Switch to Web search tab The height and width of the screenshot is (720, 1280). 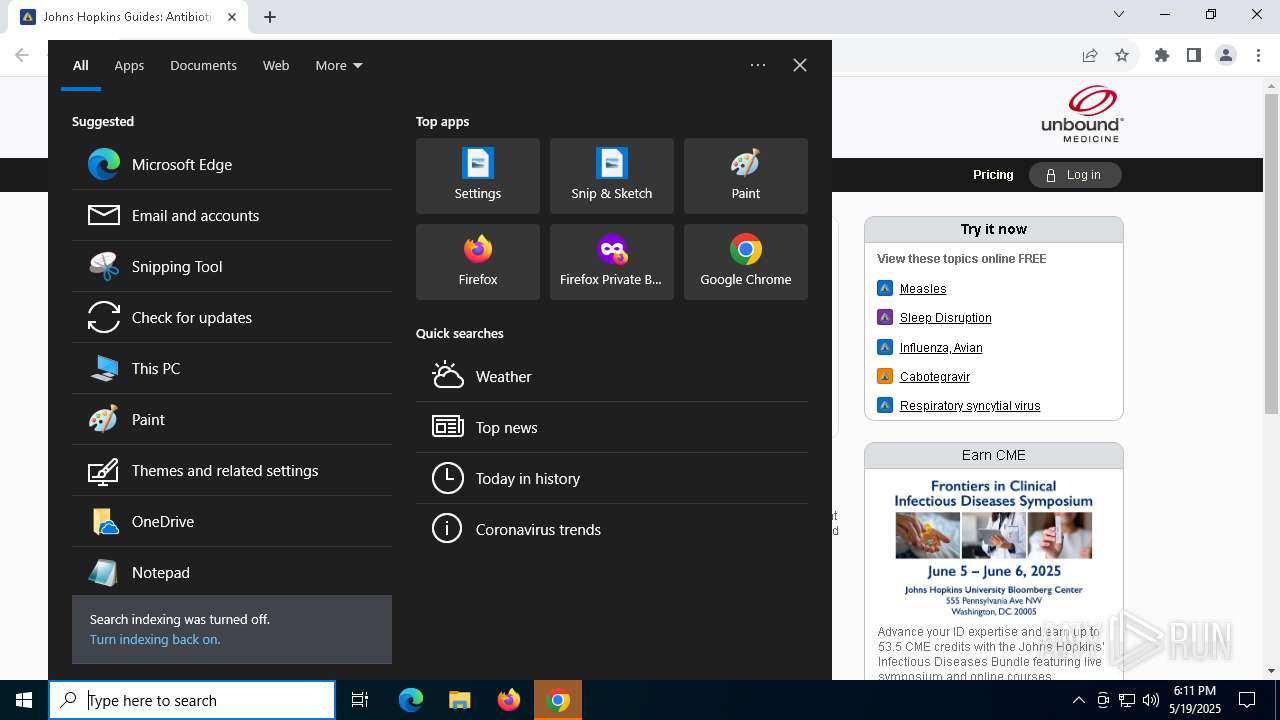[276, 65]
